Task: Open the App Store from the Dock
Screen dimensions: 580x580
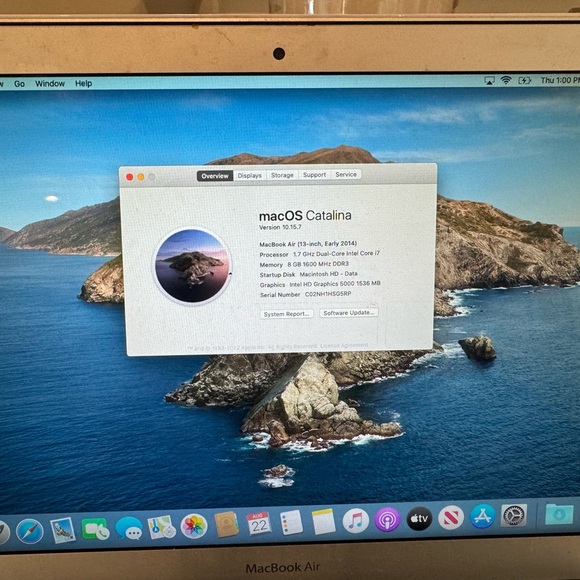Action: pos(482,516)
